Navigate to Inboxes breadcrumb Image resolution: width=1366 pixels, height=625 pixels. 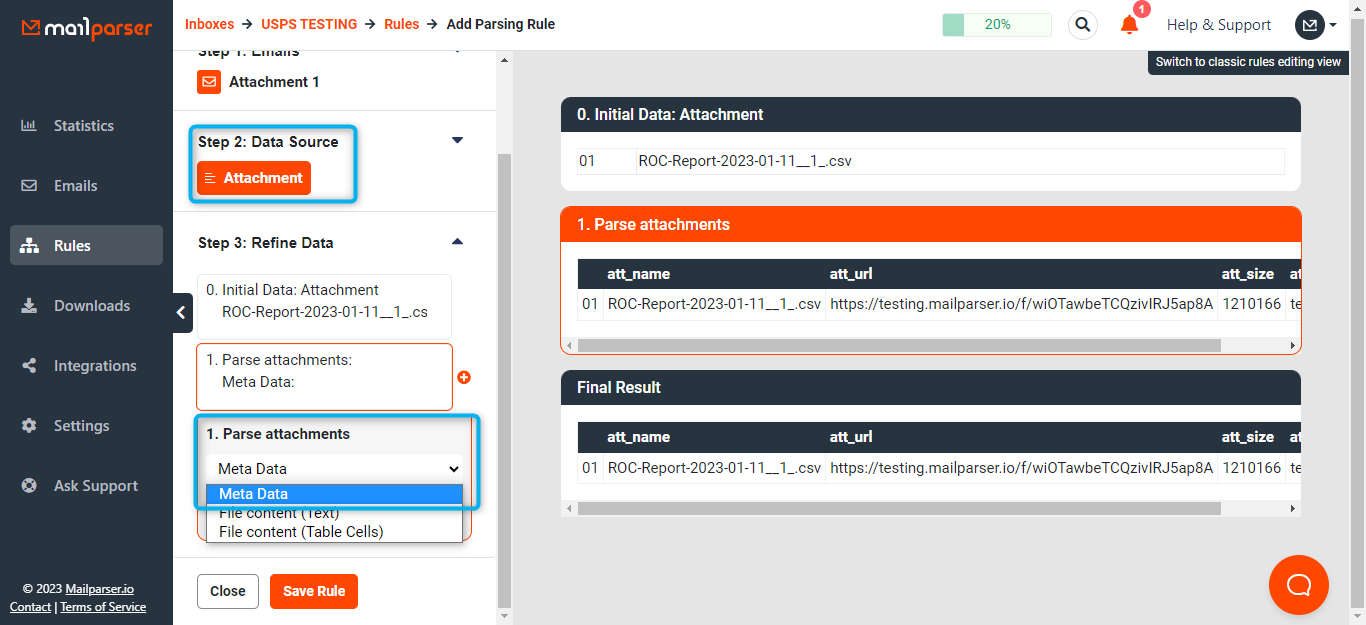click(x=210, y=24)
